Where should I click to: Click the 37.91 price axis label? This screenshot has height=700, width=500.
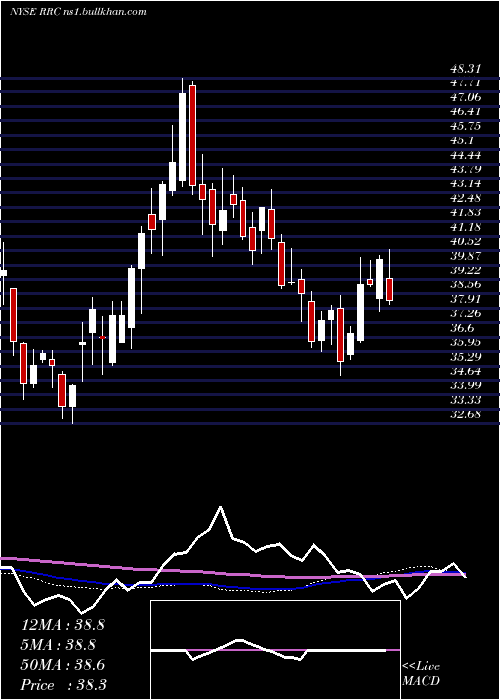coord(465,299)
